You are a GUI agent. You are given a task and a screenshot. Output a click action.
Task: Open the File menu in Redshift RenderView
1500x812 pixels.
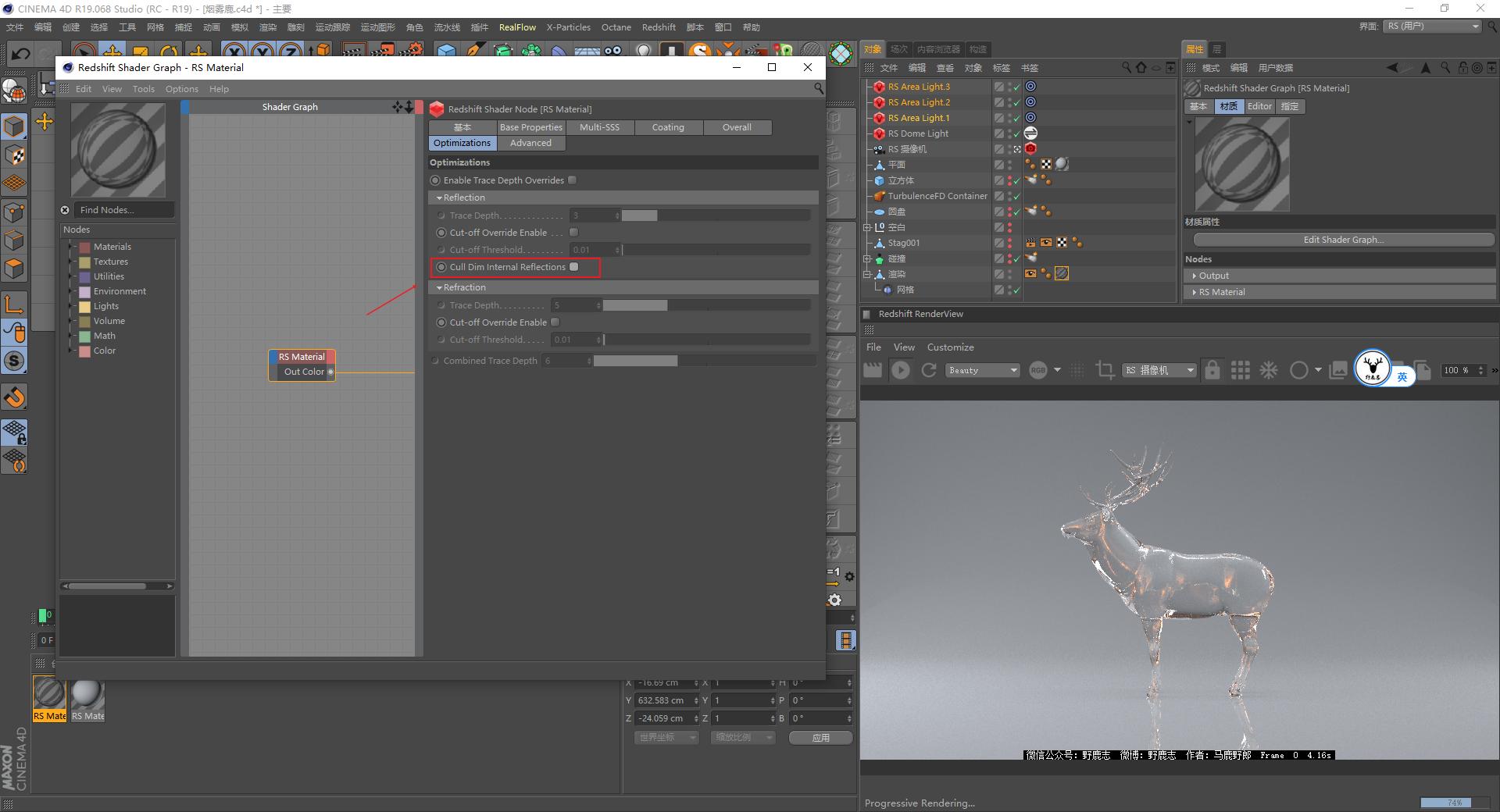click(873, 347)
